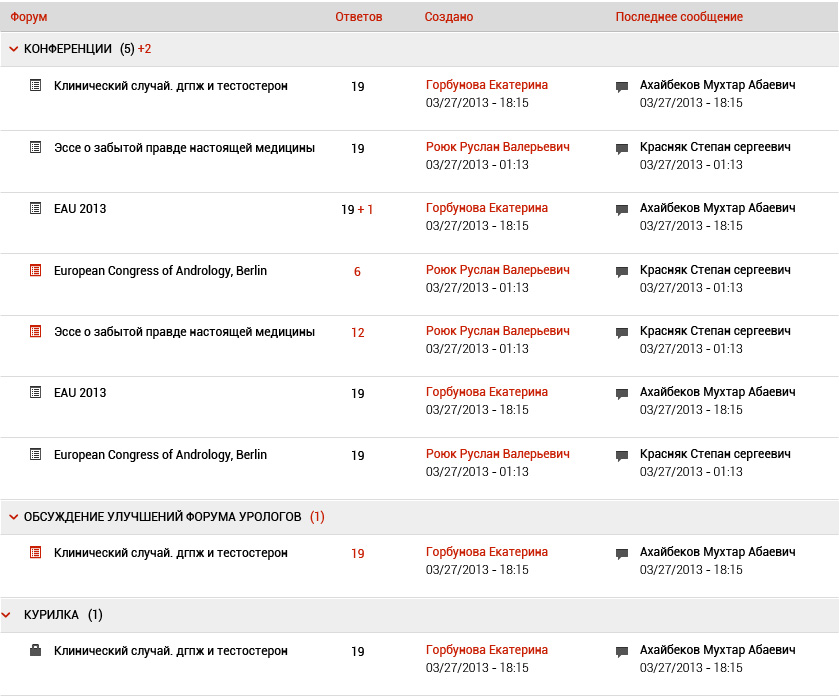Sort by the Ответов column header
This screenshot has height=698, width=839.
click(x=359, y=17)
